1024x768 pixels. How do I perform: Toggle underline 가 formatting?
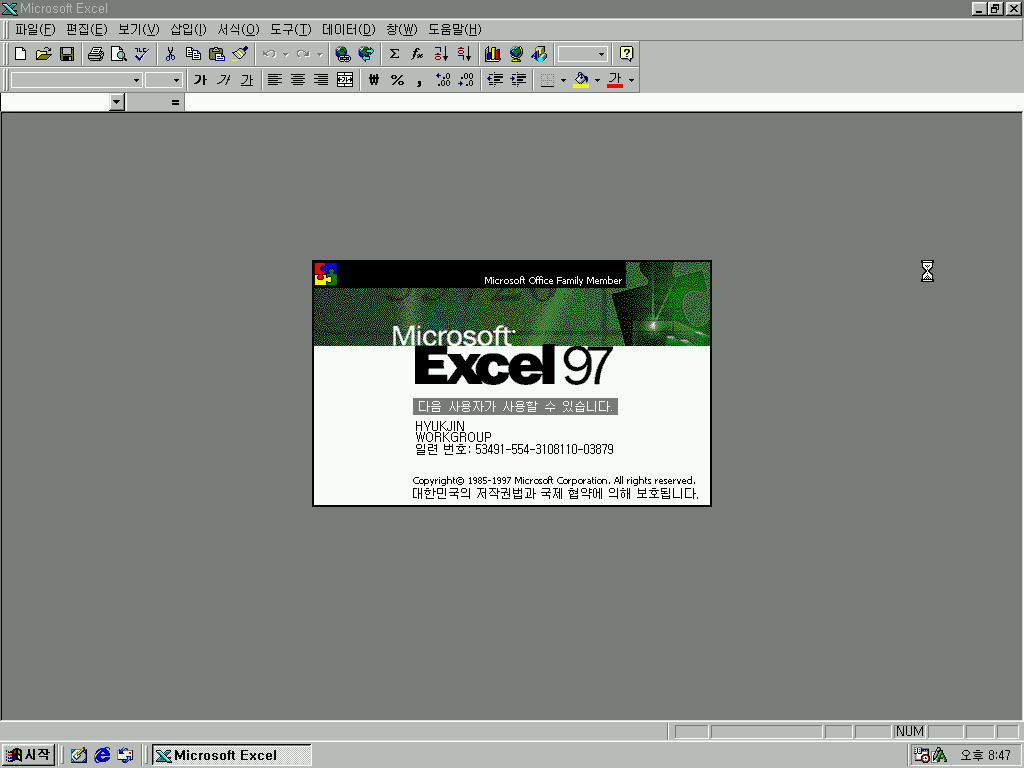(246, 80)
